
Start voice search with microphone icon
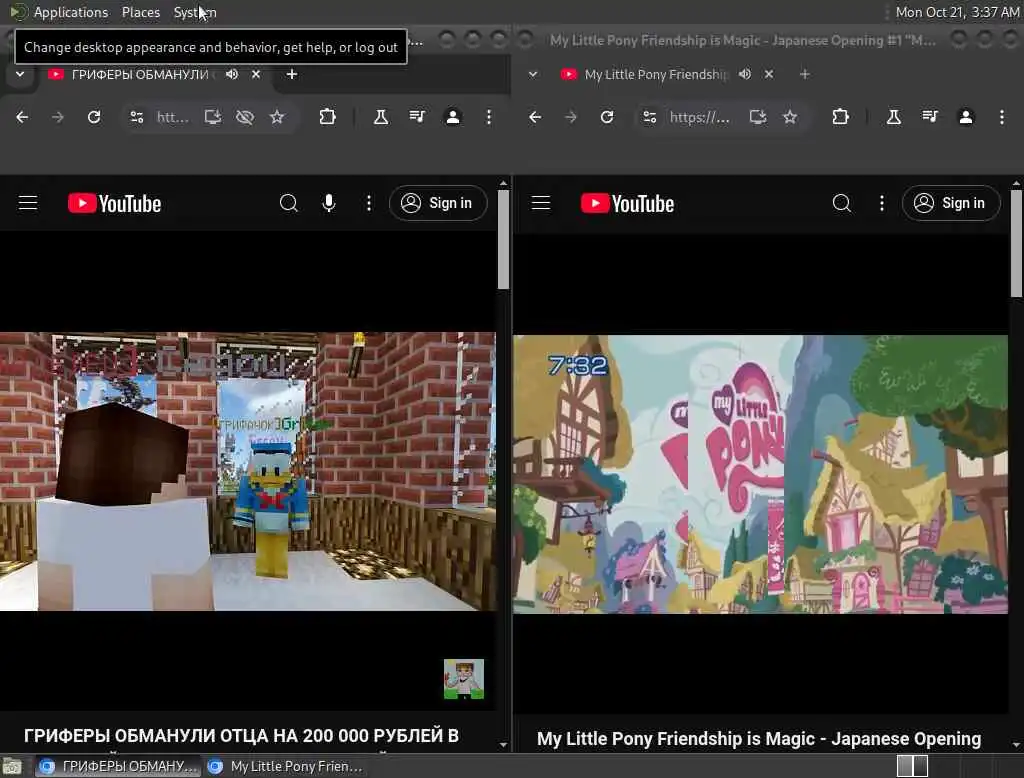coord(329,203)
